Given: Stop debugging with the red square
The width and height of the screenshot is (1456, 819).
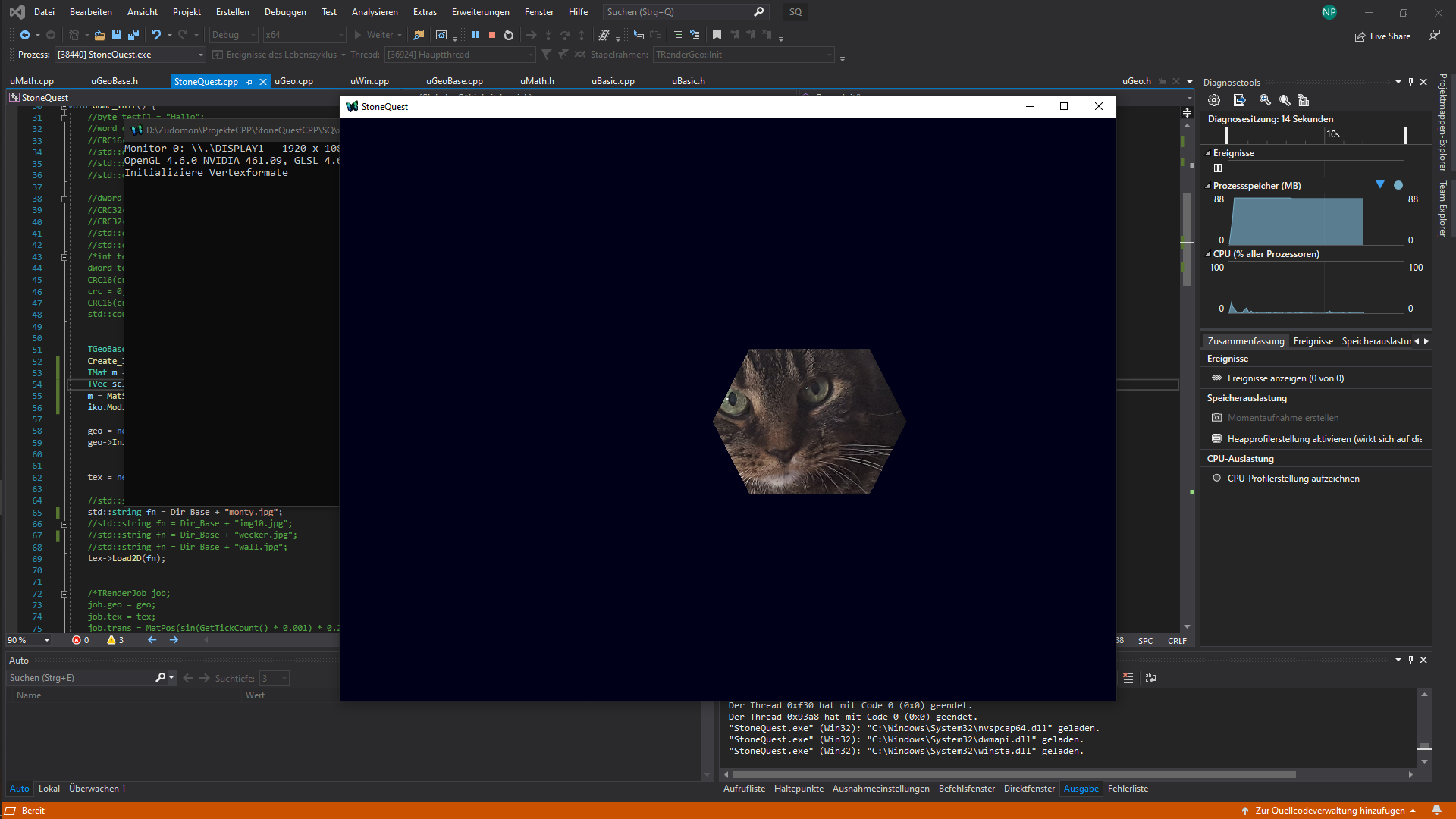Looking at the screenshot, I should [x=492, y=35].
